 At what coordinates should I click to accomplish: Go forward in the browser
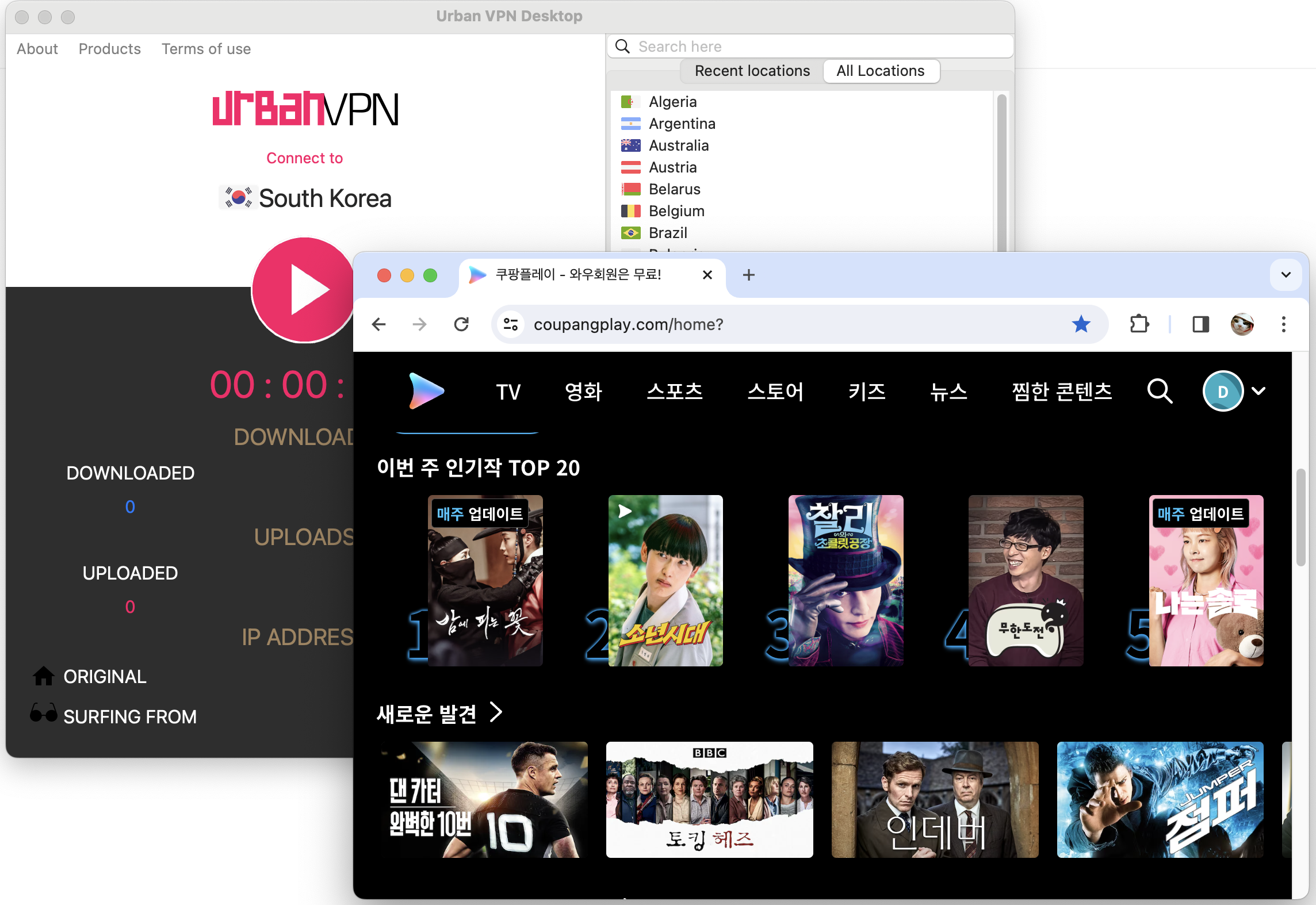[420, 324]
